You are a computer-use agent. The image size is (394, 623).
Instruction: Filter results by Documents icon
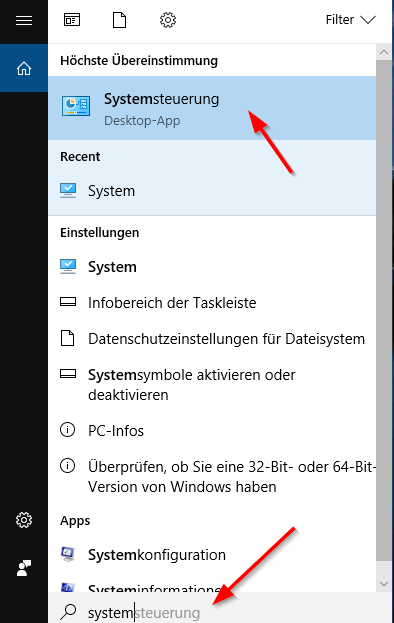[x=119, y=19]
